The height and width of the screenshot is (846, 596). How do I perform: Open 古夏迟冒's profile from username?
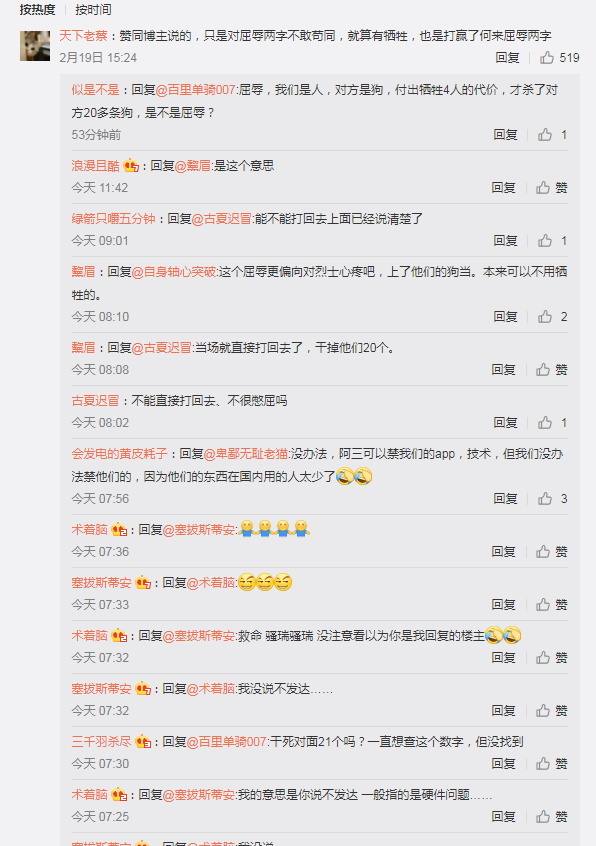point(95,400)
